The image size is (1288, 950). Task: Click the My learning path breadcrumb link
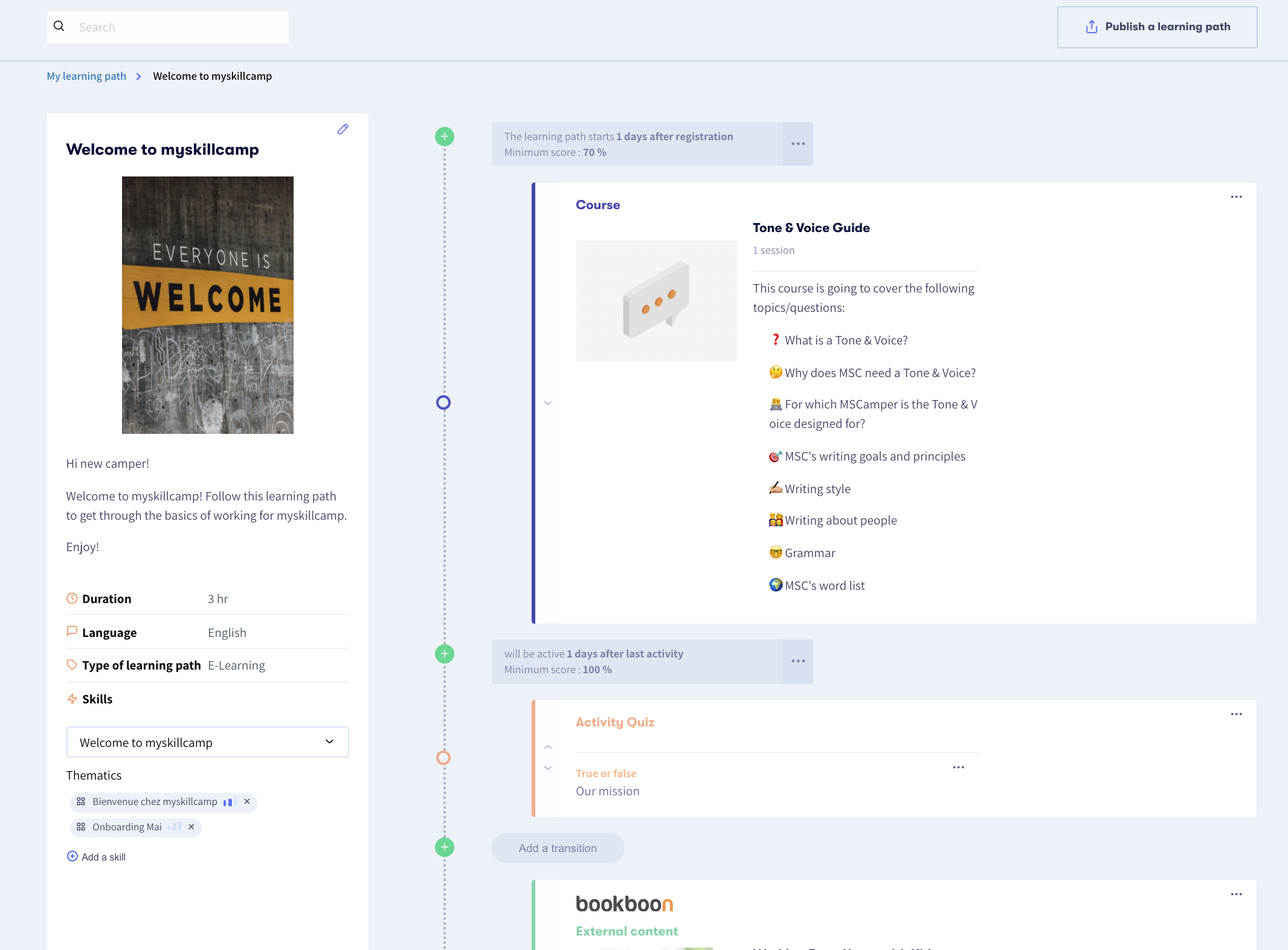click(86, 76)
